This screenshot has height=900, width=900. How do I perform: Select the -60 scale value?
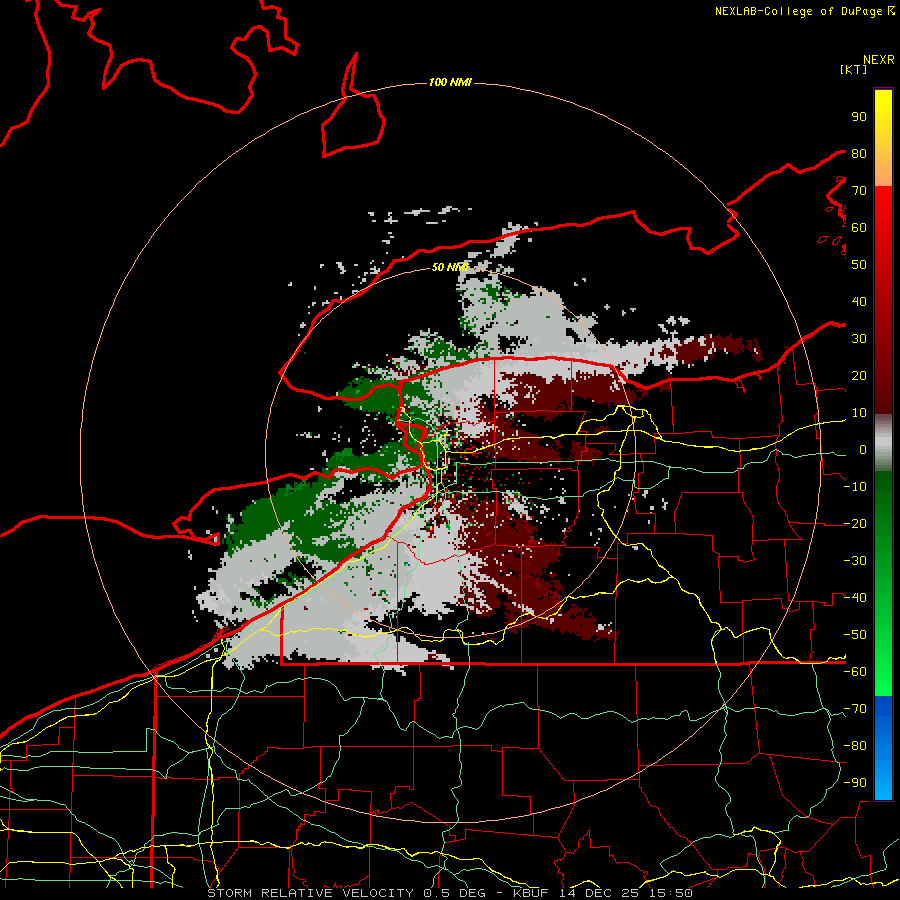(855, 672)
